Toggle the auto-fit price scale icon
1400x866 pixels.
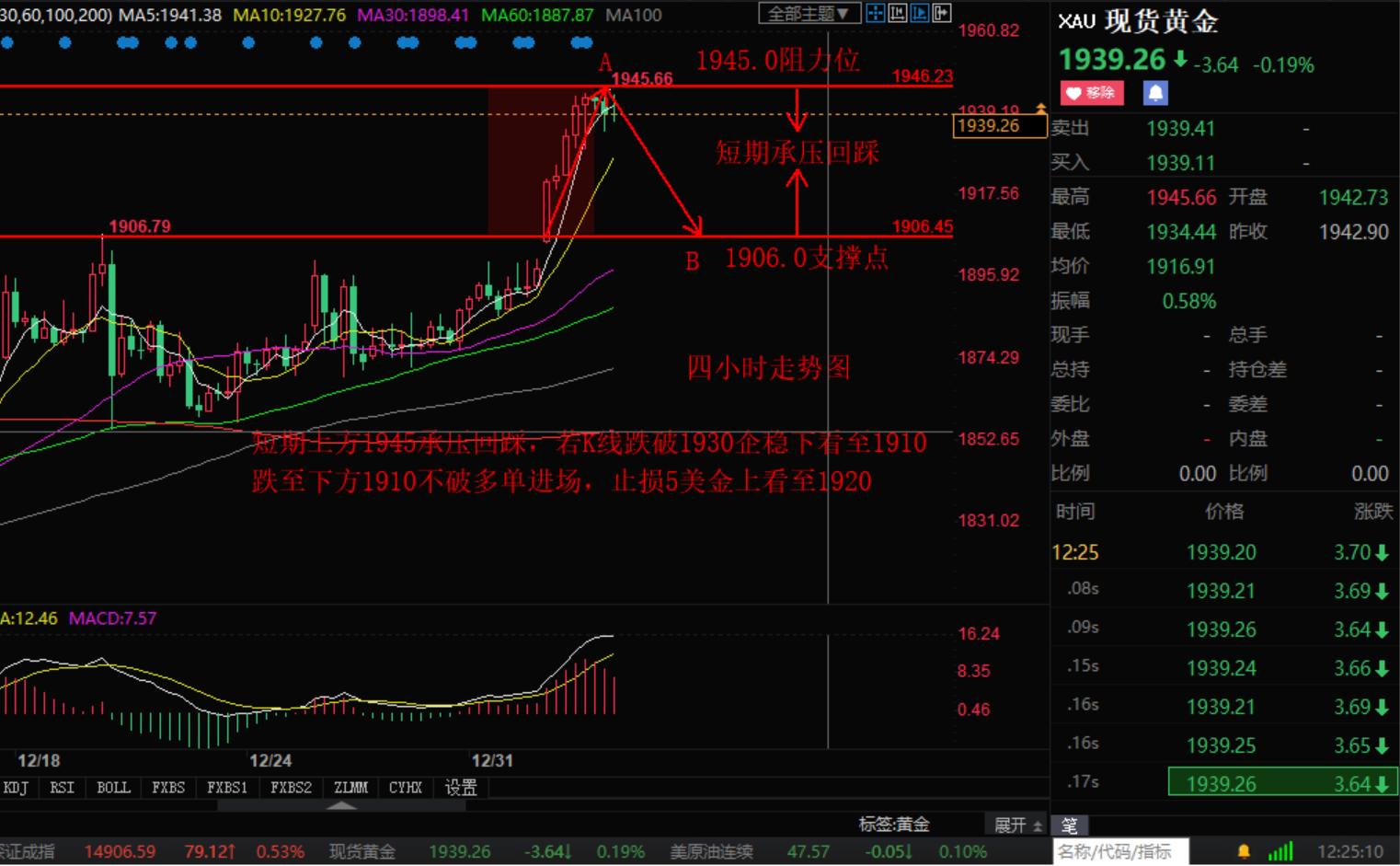point(920,13)
